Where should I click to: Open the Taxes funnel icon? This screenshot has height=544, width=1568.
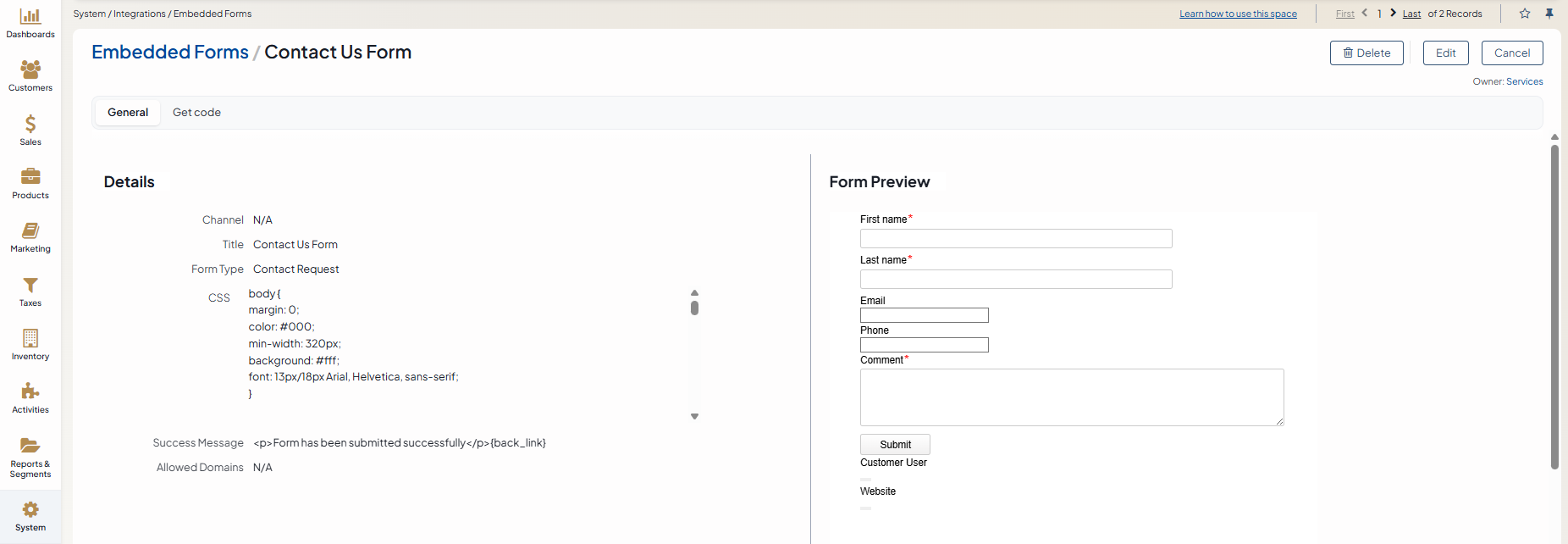(30, 286)
